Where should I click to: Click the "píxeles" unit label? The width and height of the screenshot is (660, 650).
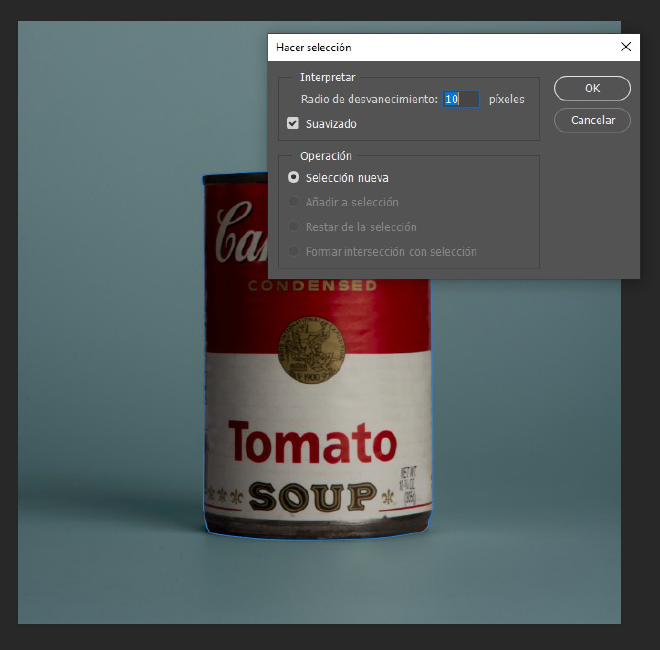(x=506, y=99)
